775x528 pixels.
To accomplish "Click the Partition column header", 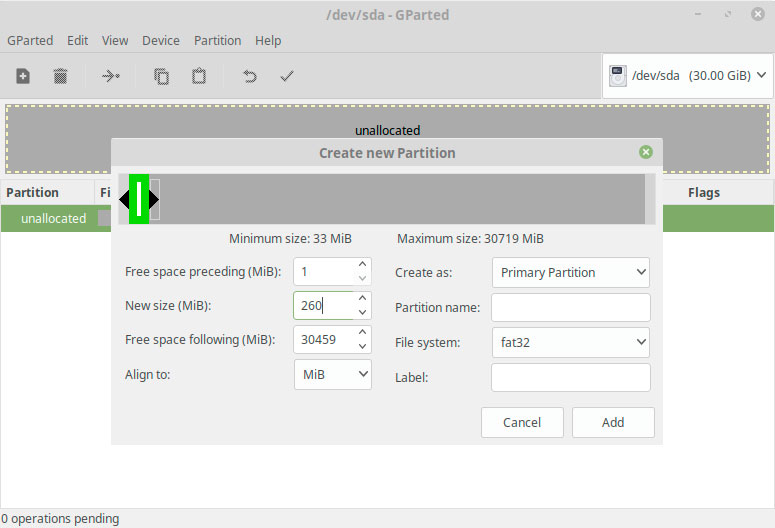I will [x=33, y=192].
